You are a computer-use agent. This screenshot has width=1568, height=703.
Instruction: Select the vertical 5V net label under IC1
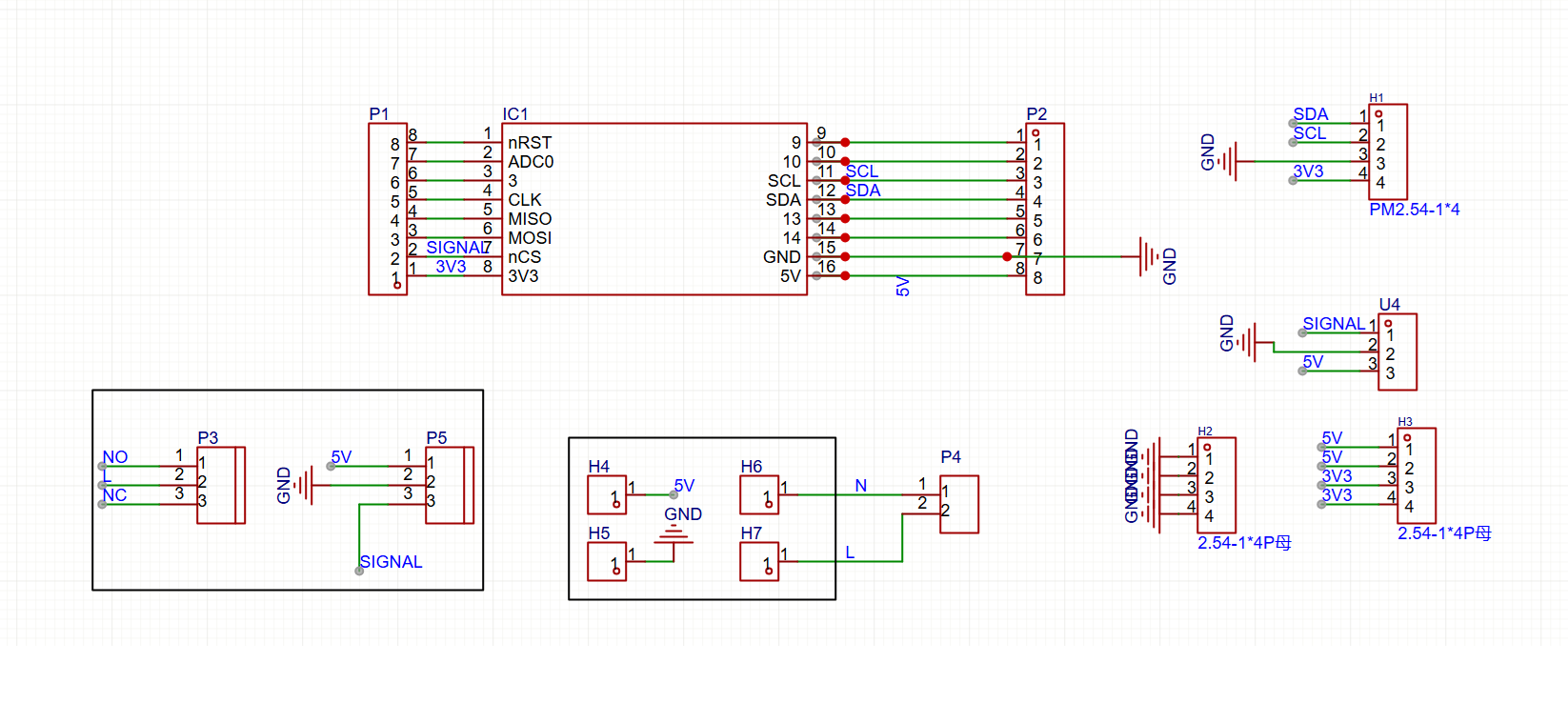pyautogui.click(x=903, y=286)
